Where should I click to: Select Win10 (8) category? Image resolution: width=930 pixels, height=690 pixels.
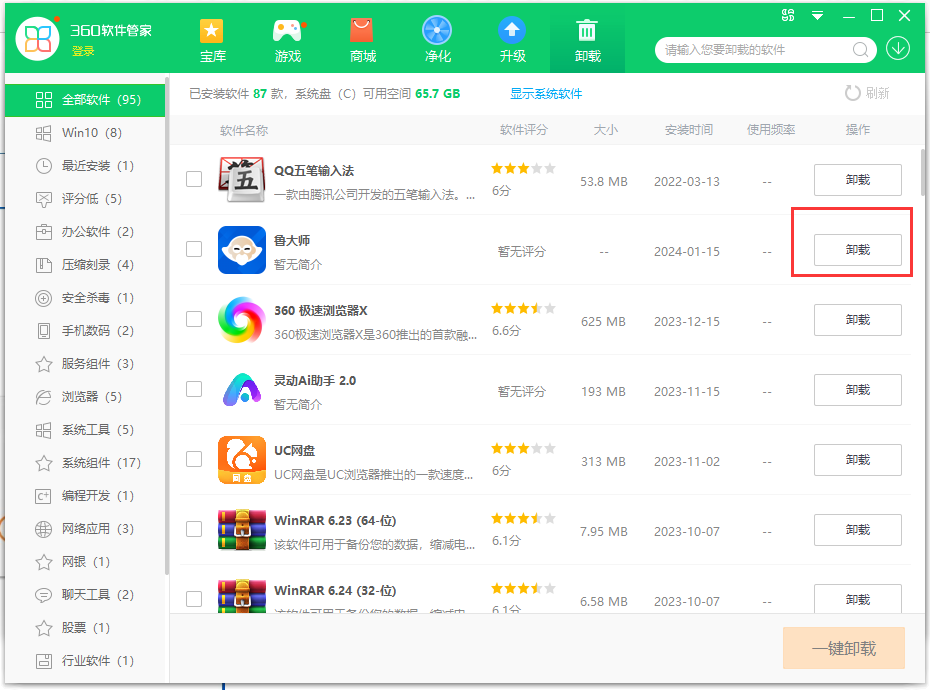tap(85, 133)
